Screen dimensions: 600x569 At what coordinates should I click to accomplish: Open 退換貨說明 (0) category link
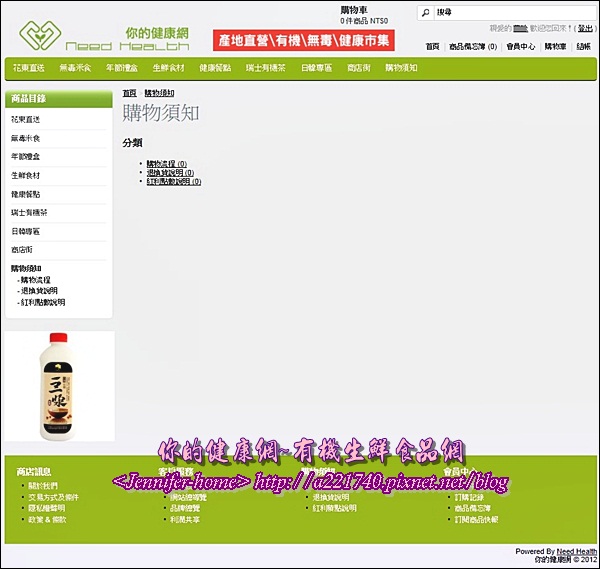point(170,173)
